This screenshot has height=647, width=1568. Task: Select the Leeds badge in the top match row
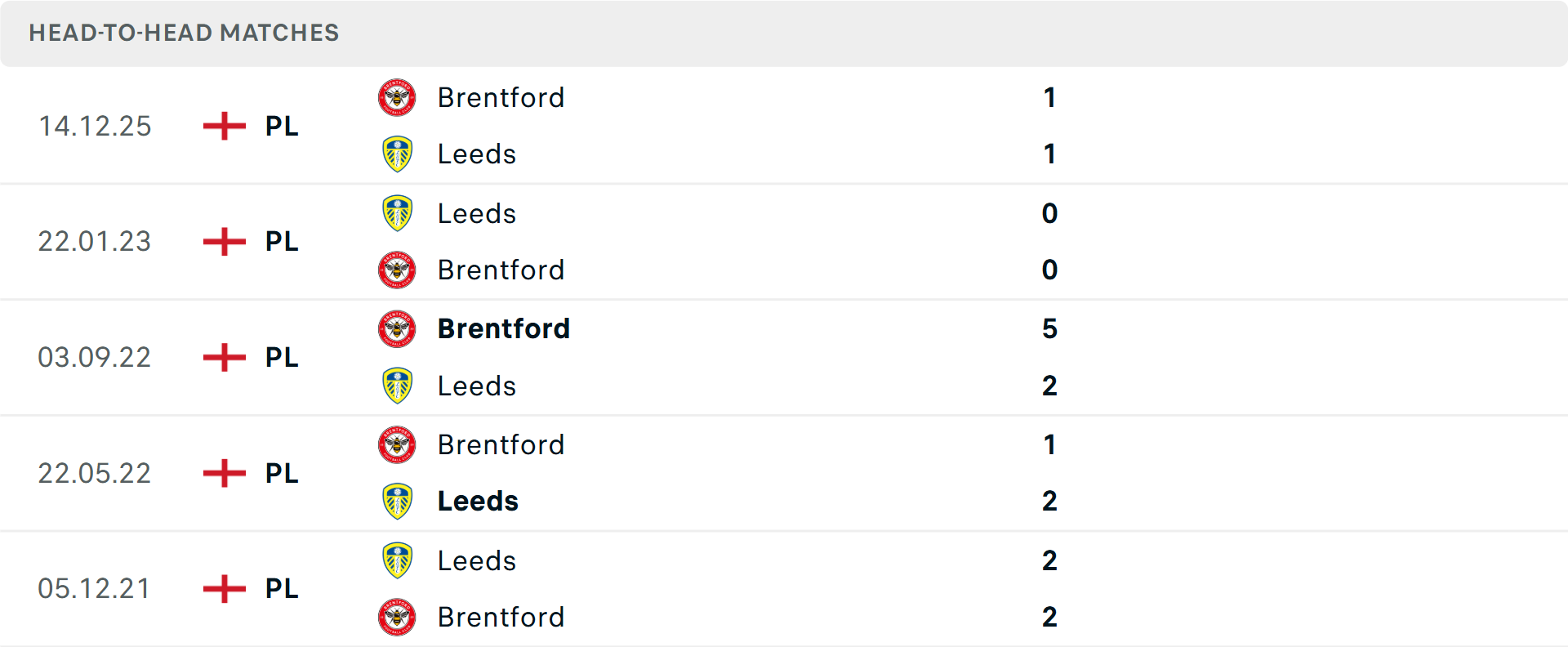[x=397, y=154]
